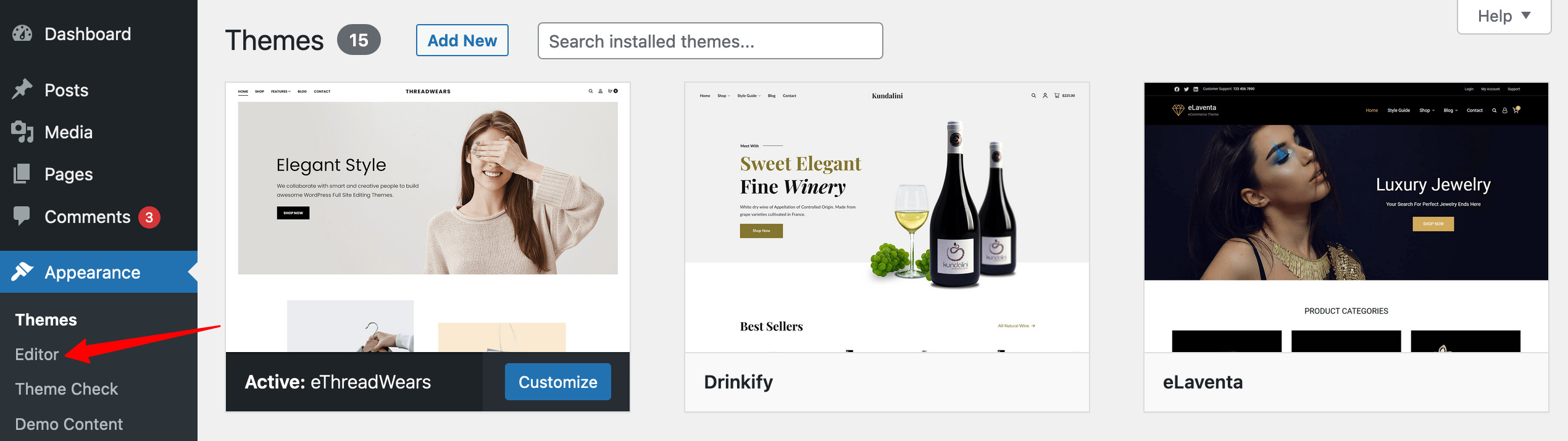Open Theme Check from the sidebar
Image resolution: width=1568 pixels, height=441 pixels.
coord(67,388)
